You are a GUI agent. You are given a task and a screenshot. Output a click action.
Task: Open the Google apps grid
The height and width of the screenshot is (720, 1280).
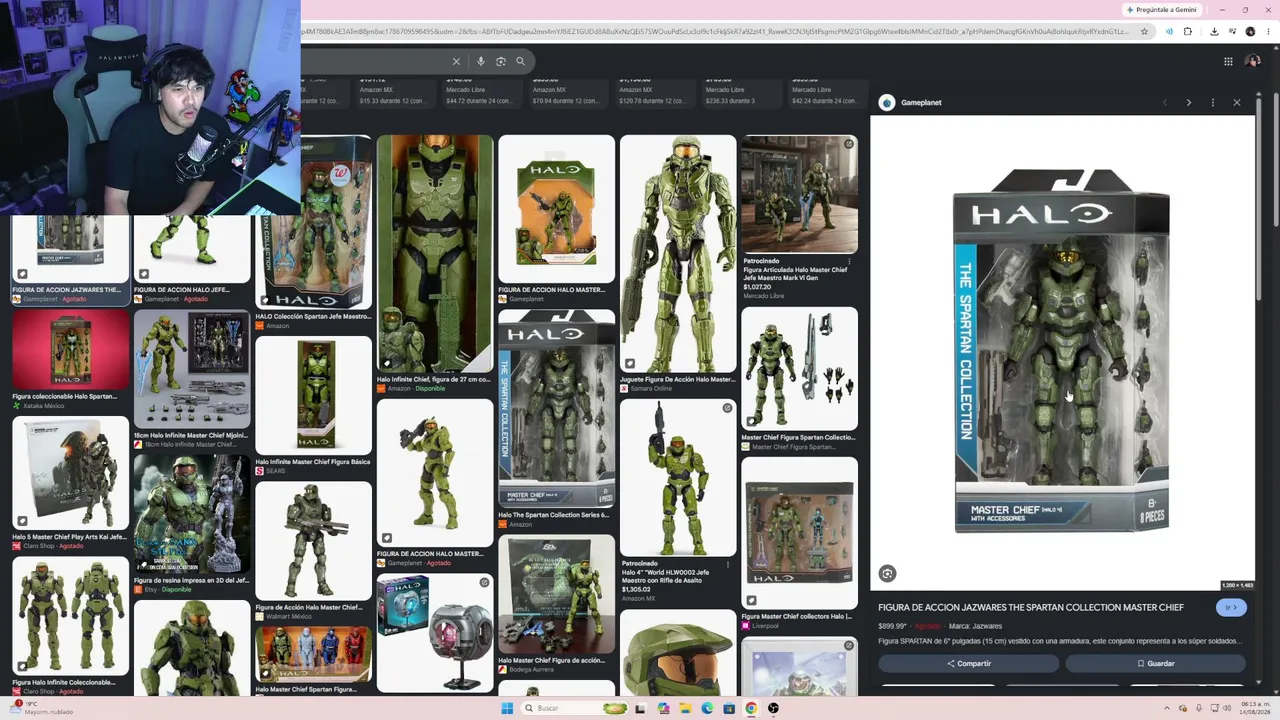1228,61
